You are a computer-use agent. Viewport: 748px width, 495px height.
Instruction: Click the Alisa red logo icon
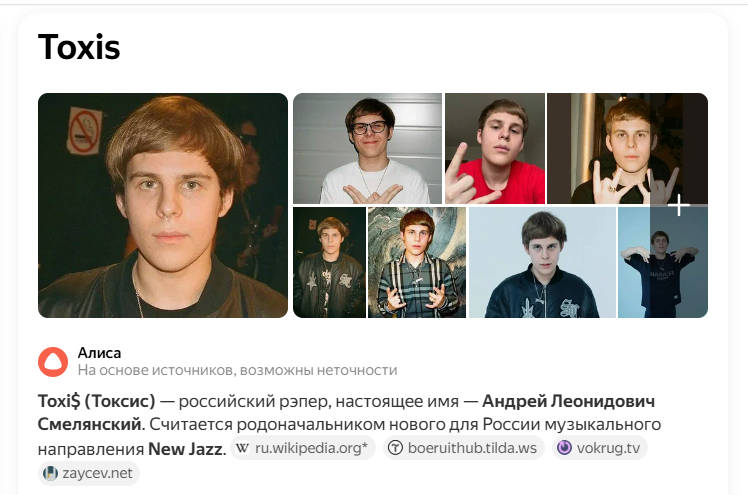(53, 361)
